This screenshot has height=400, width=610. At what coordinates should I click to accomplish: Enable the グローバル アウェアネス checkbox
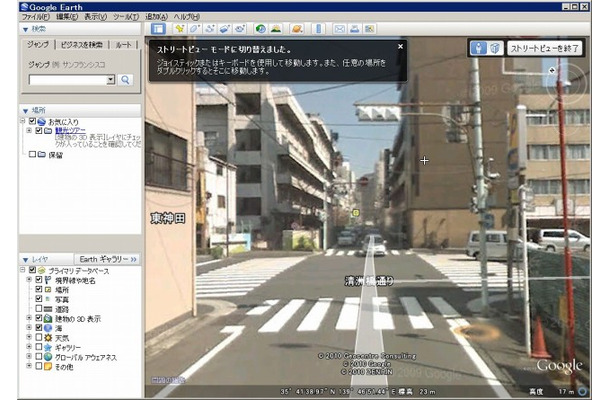pos(39,356)
